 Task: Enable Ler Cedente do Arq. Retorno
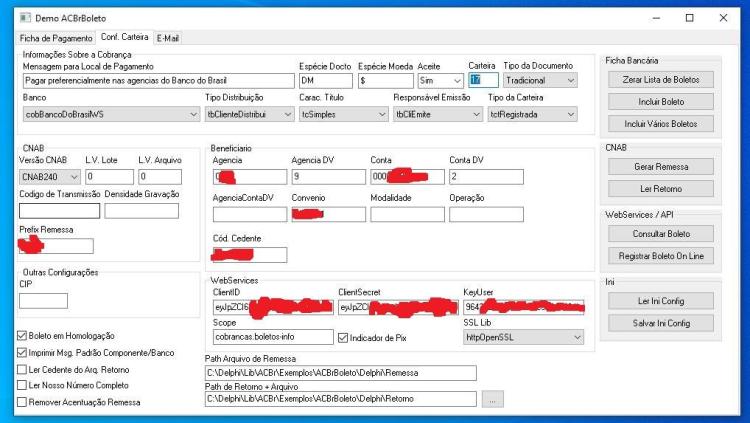pos(22,369)
